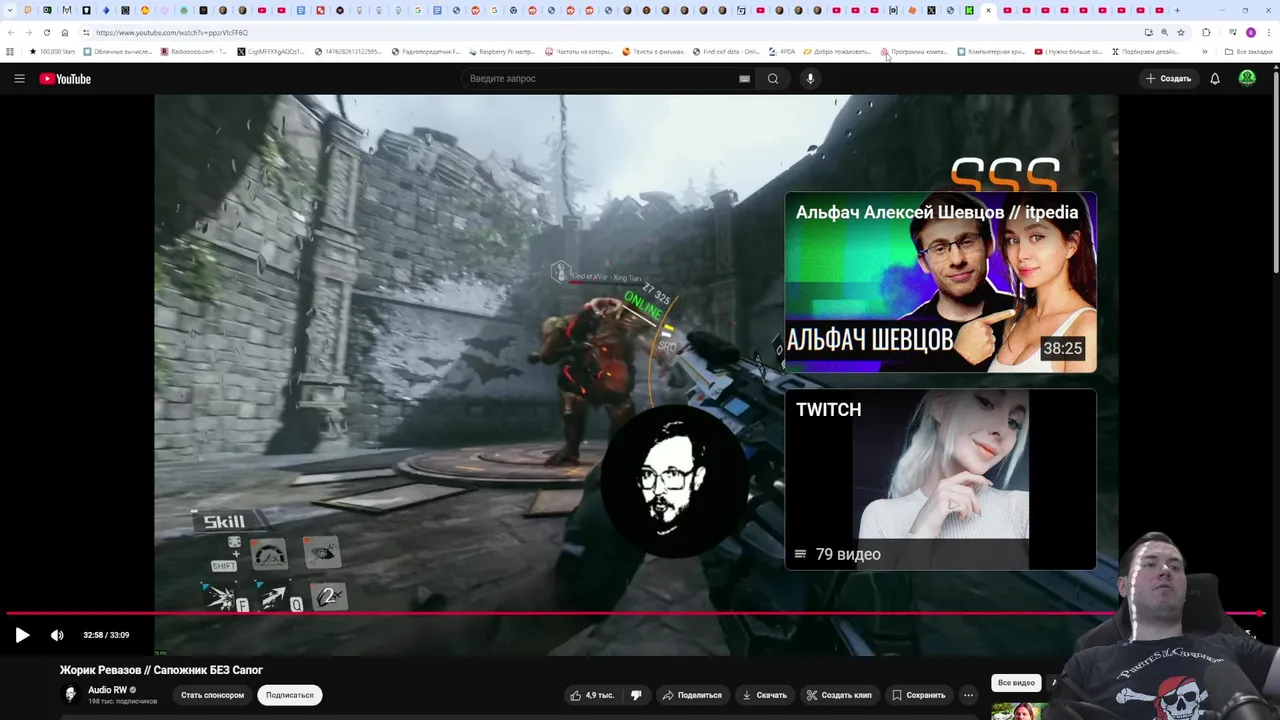Viewport: 1280px width, 720px height.
Task: Save video with Сохранить button
Action: point(918,695)
